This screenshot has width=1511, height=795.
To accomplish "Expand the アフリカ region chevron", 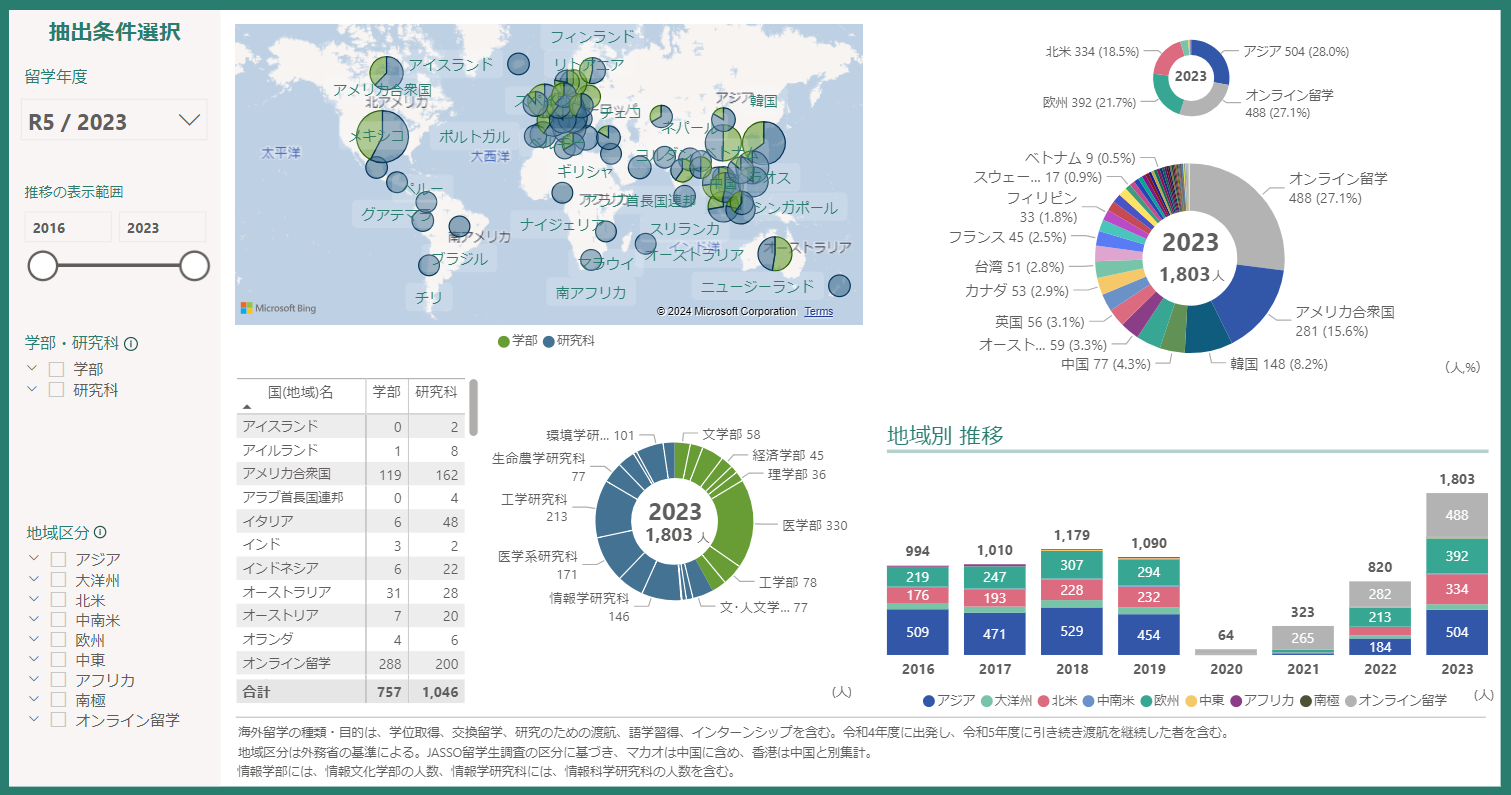I will [34, 679].
